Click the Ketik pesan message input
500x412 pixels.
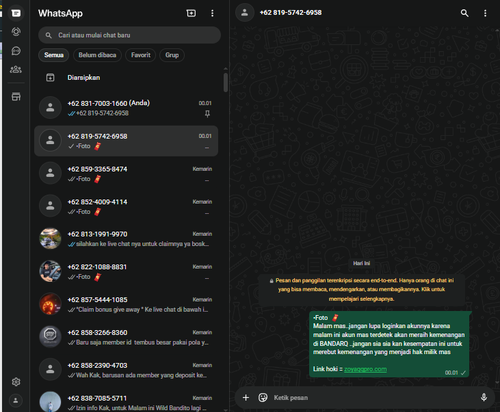pos(373,397)
